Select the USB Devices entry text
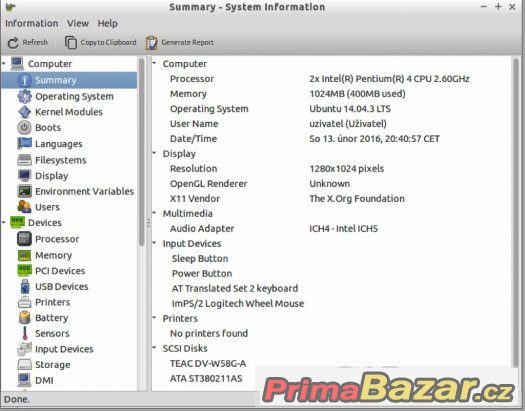525x411 pixels. click(x=62, y=287)
